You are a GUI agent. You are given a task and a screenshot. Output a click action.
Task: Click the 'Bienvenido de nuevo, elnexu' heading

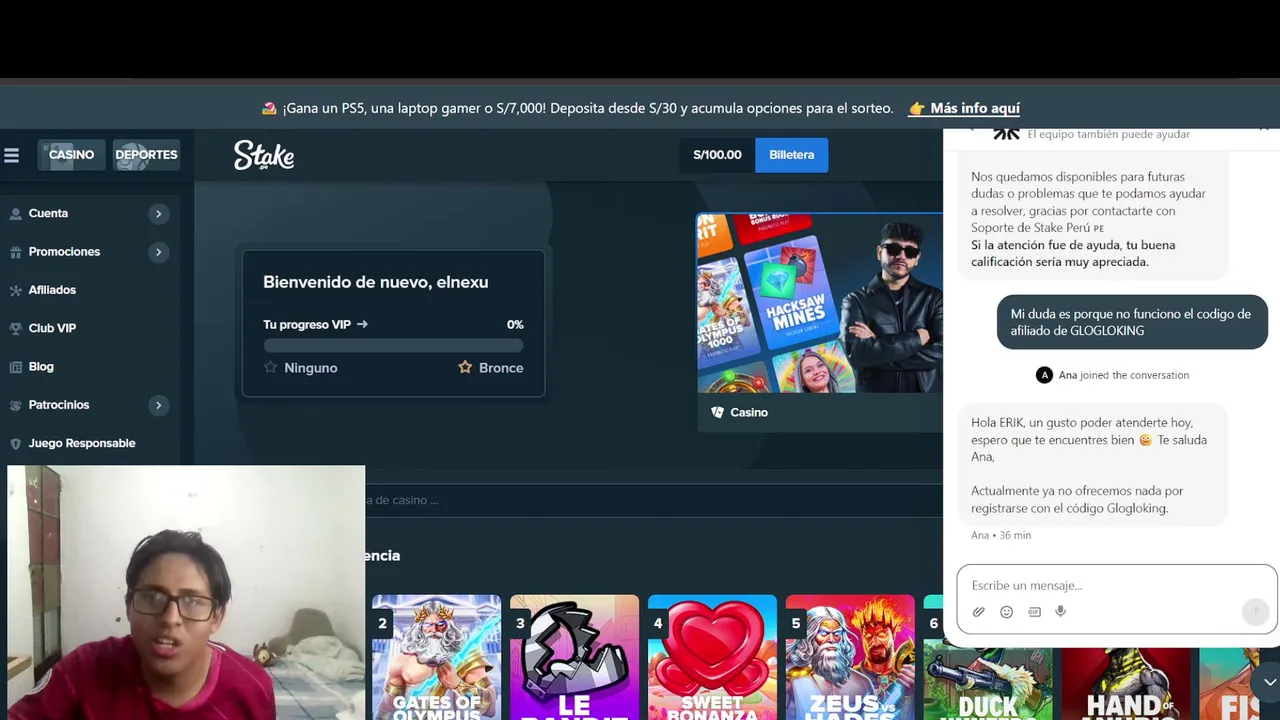[x=376, y=282]
